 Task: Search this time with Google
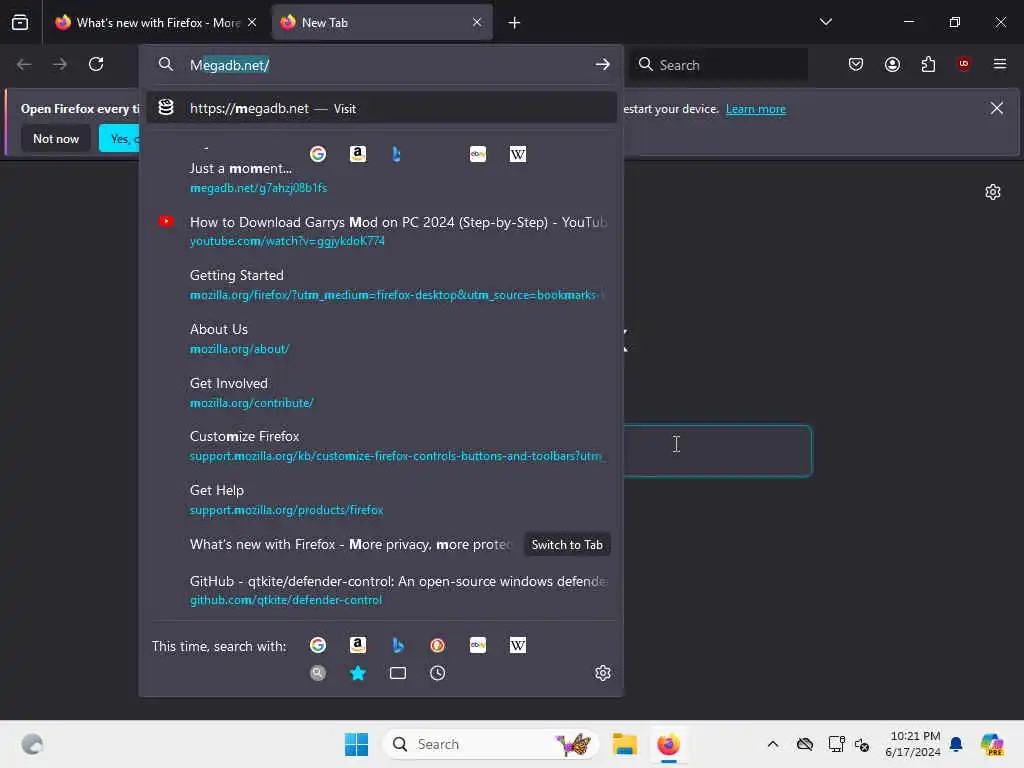318,645
